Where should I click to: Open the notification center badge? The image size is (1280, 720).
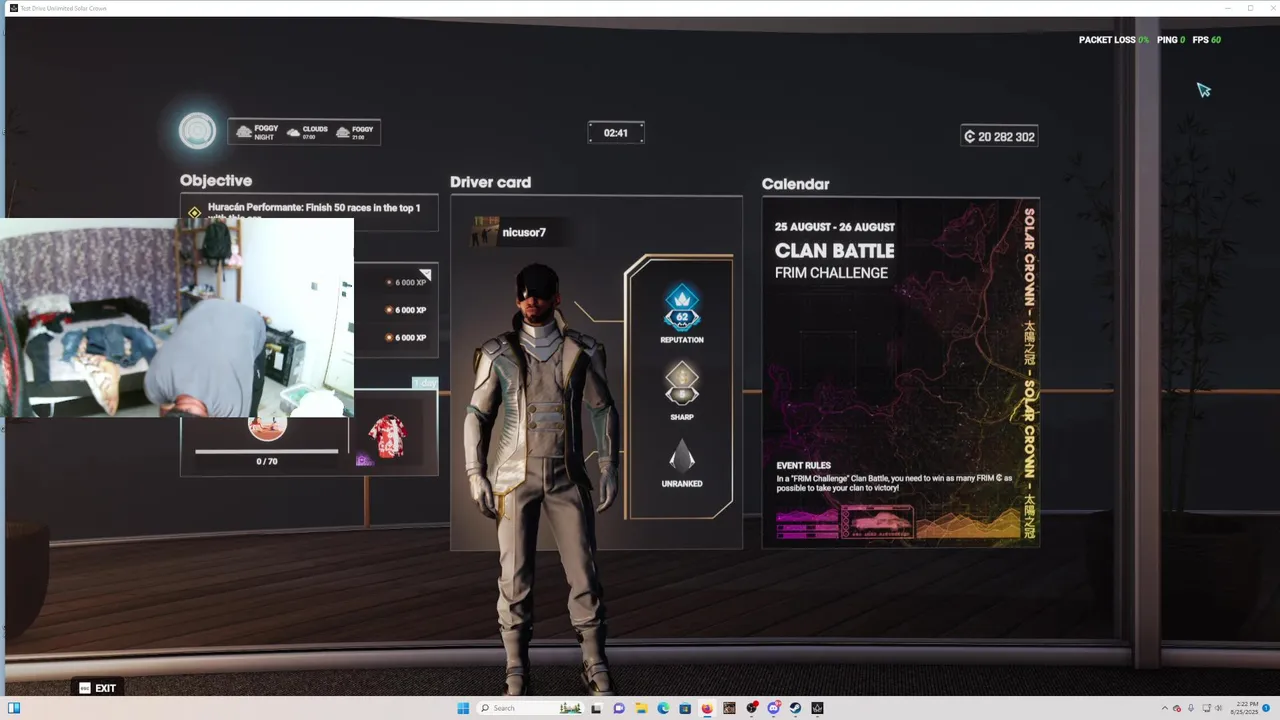[x=1267, y=708]
